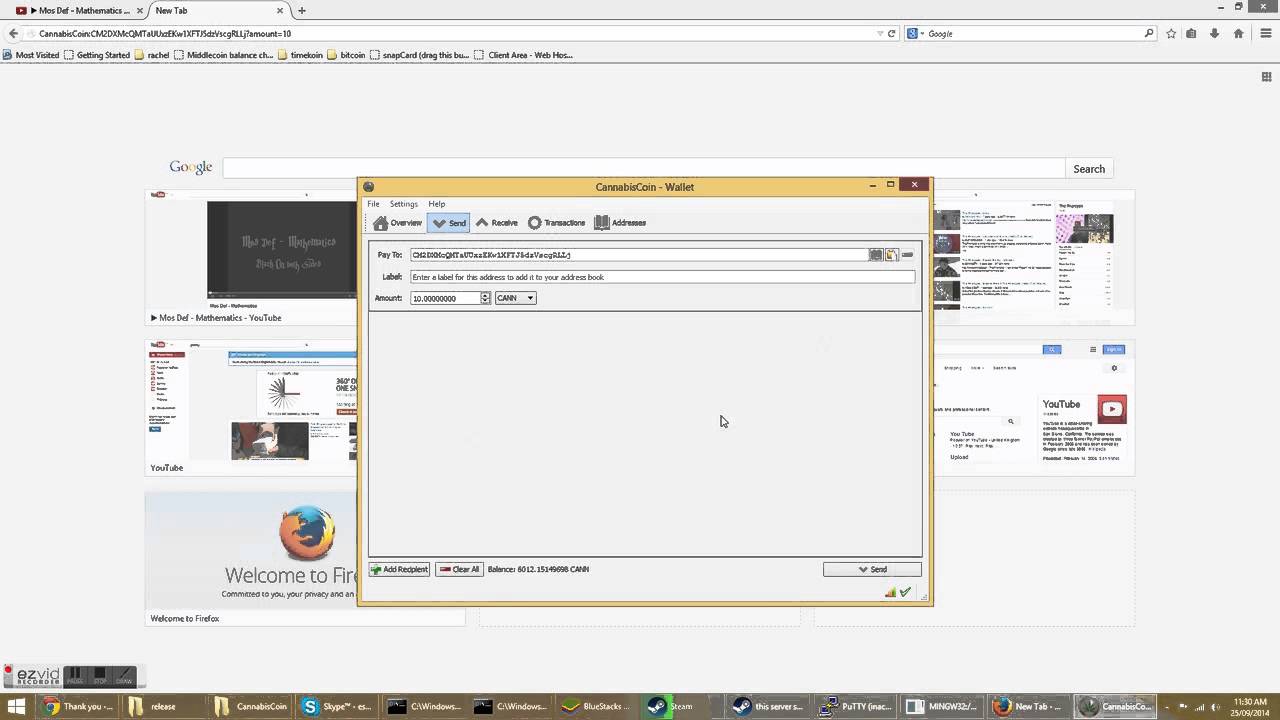Click the search magnifier icon
The height and width of the screenshot is (720, 1280).
(x=1149, y=33)
